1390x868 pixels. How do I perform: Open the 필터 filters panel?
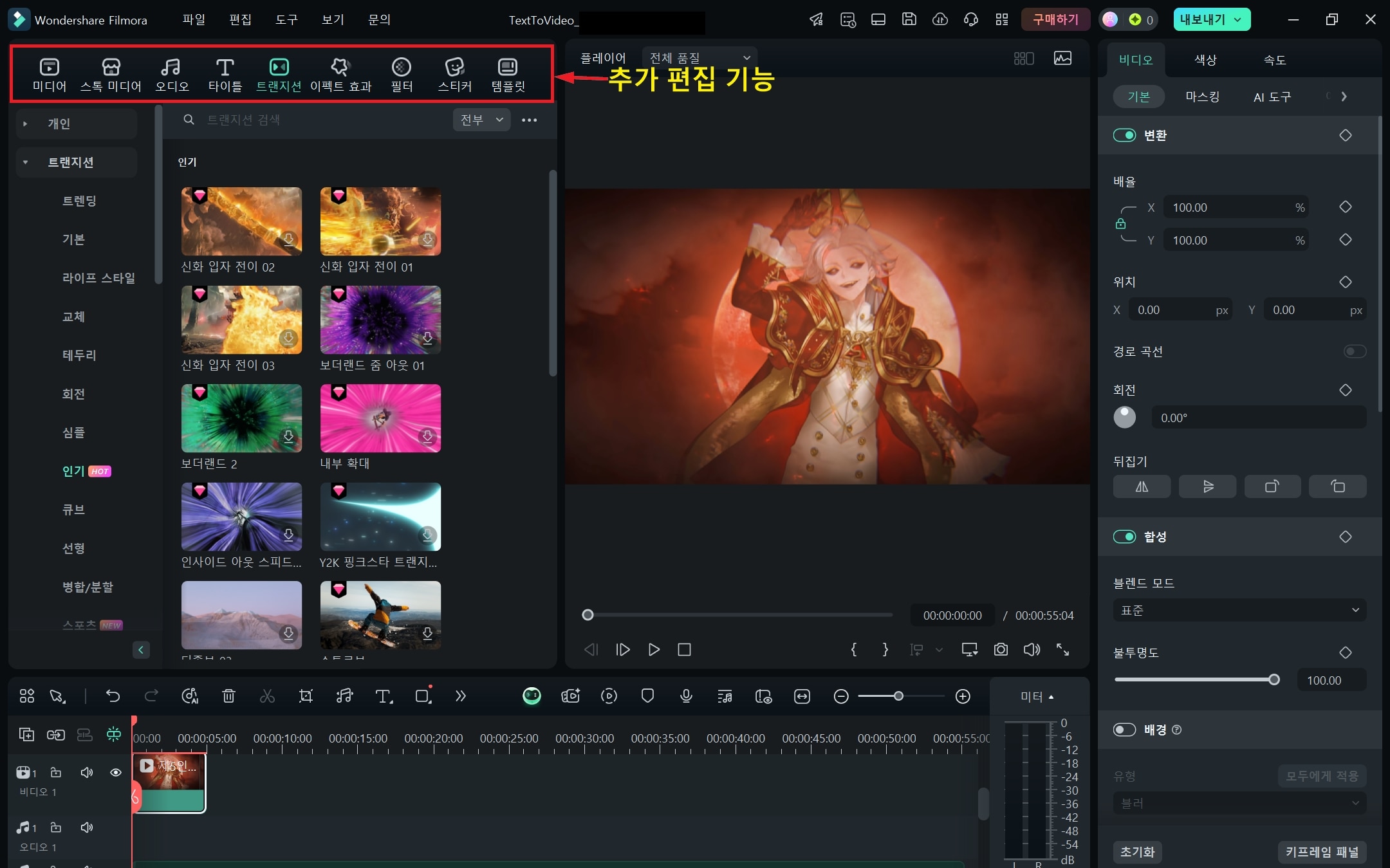coord(402,75)
